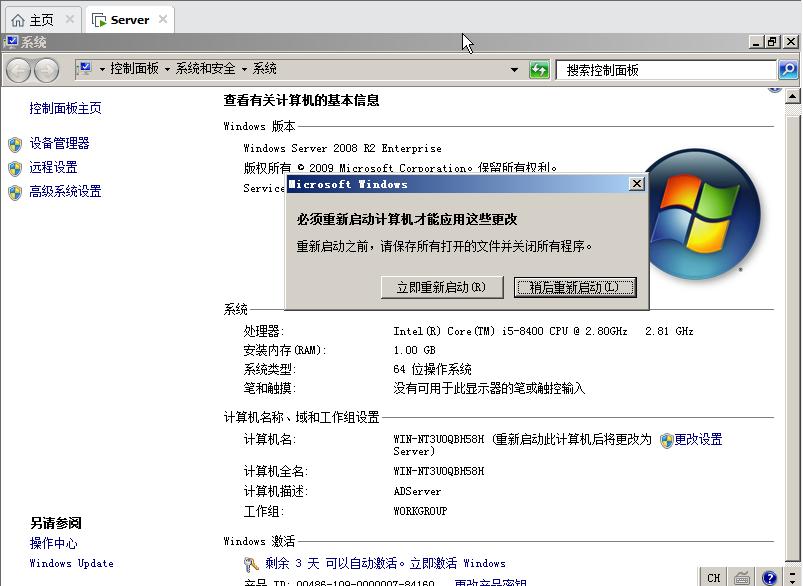
Task: Click the ADServer description text
Action: point(417,492)
